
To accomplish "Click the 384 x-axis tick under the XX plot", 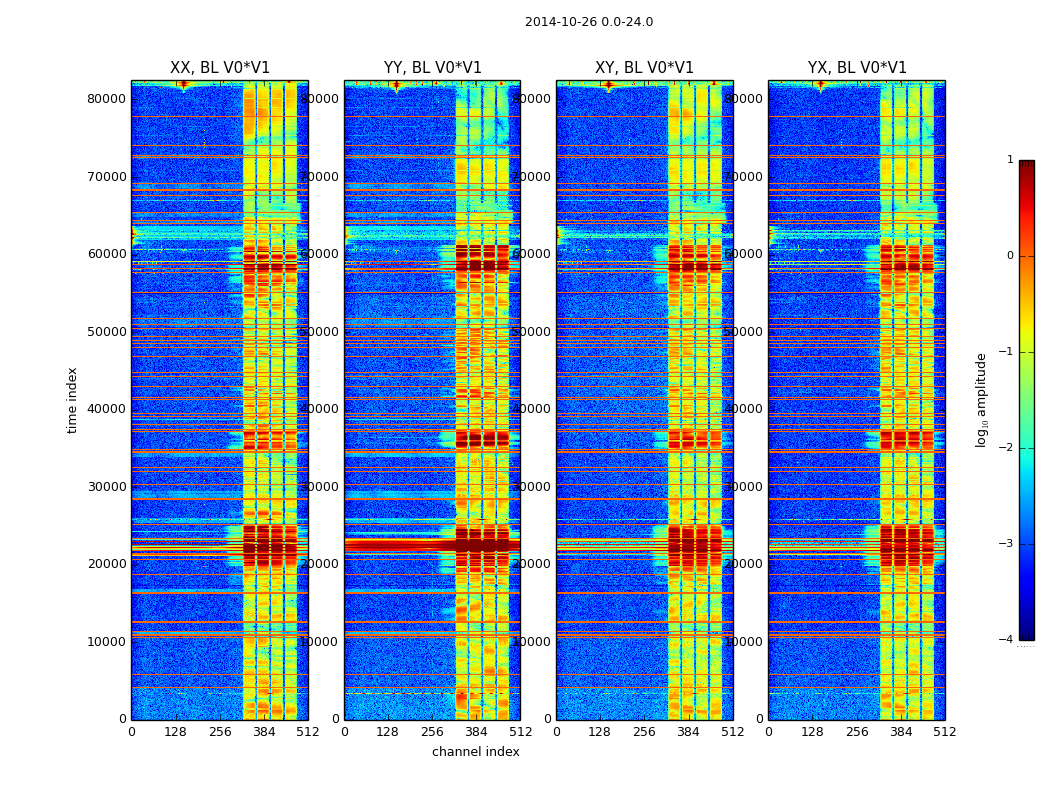I will coord(264,732).
